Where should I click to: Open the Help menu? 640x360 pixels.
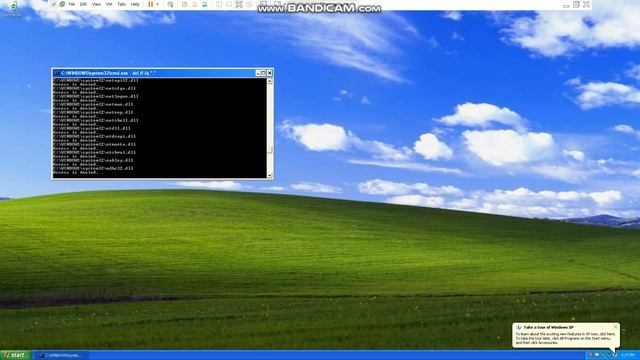click(135, 4)
